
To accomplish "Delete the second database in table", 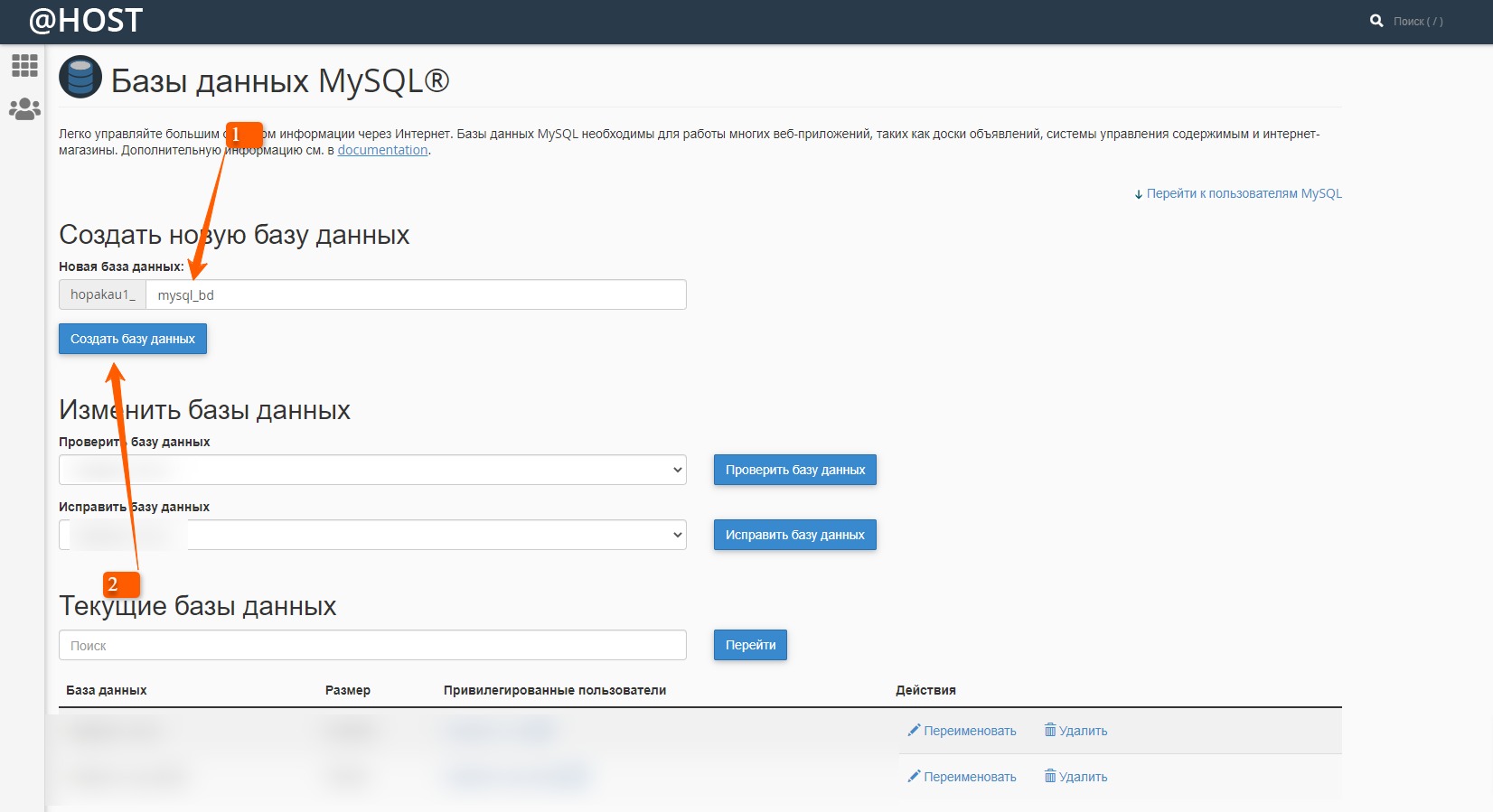I will [1075, 777].
